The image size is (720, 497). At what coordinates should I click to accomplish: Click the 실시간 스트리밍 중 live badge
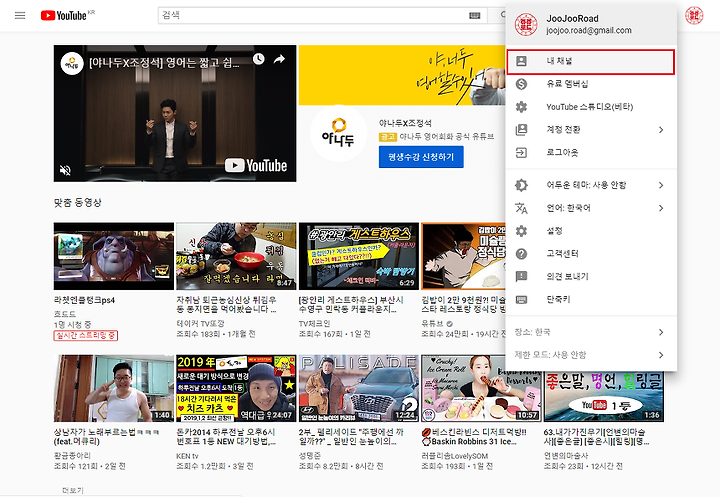85,336
